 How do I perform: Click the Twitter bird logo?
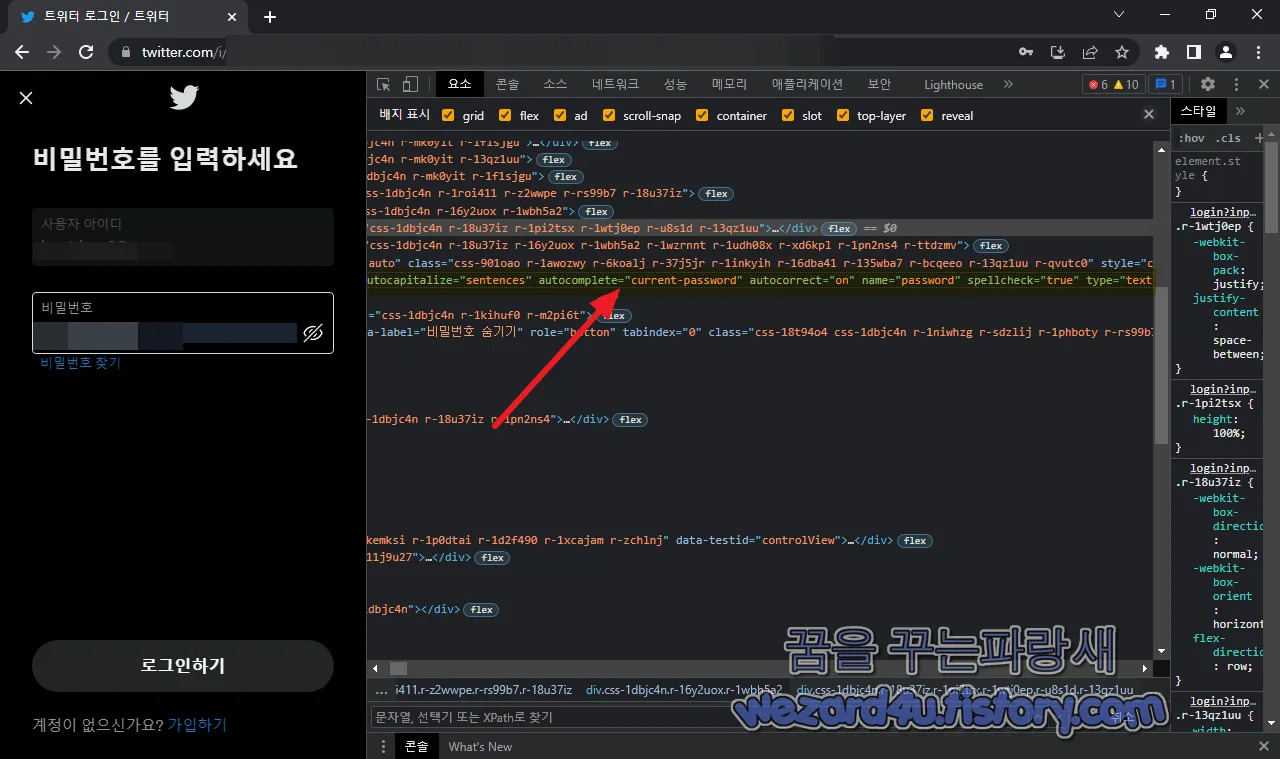[183, 97]
